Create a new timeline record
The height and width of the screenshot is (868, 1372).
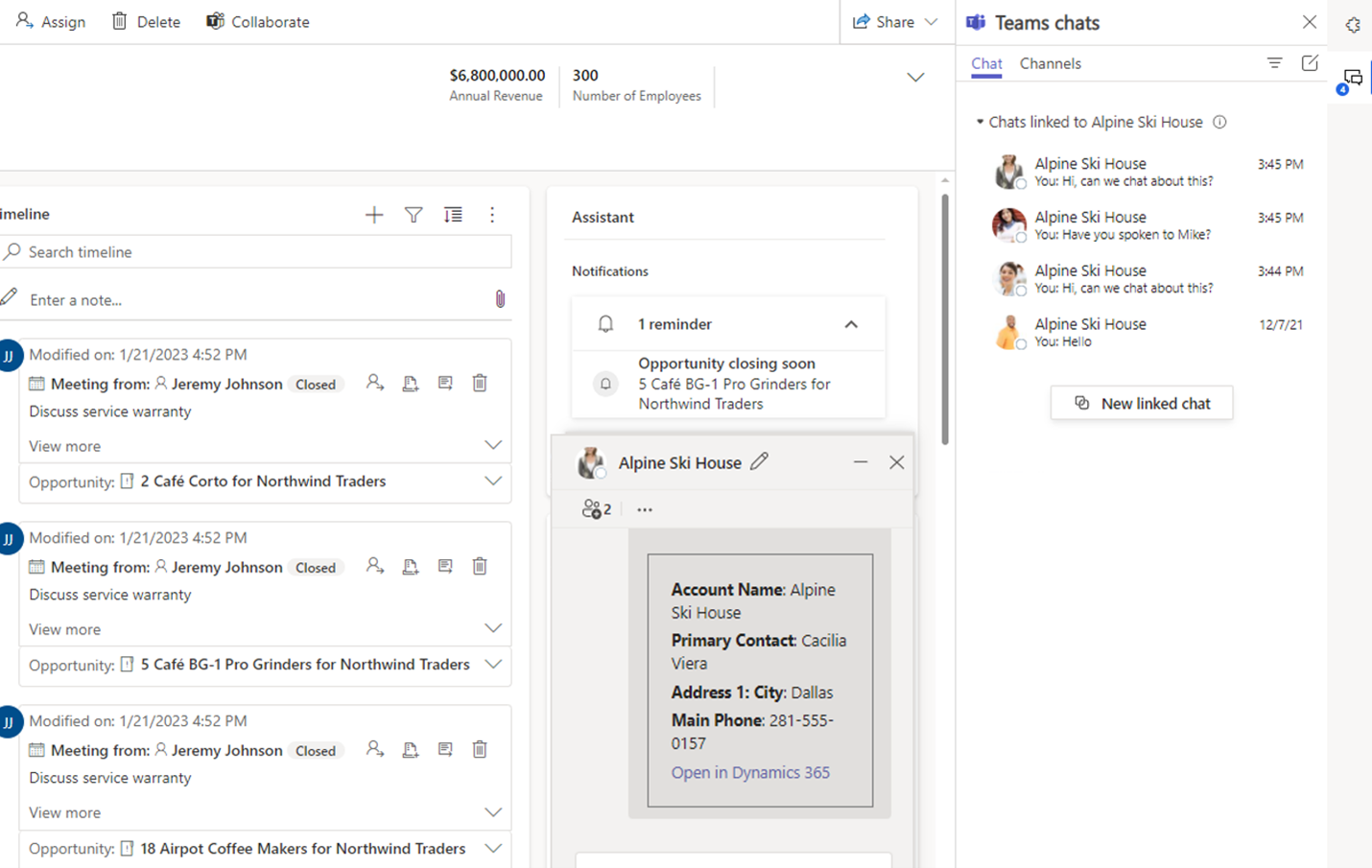click(373, 215)
